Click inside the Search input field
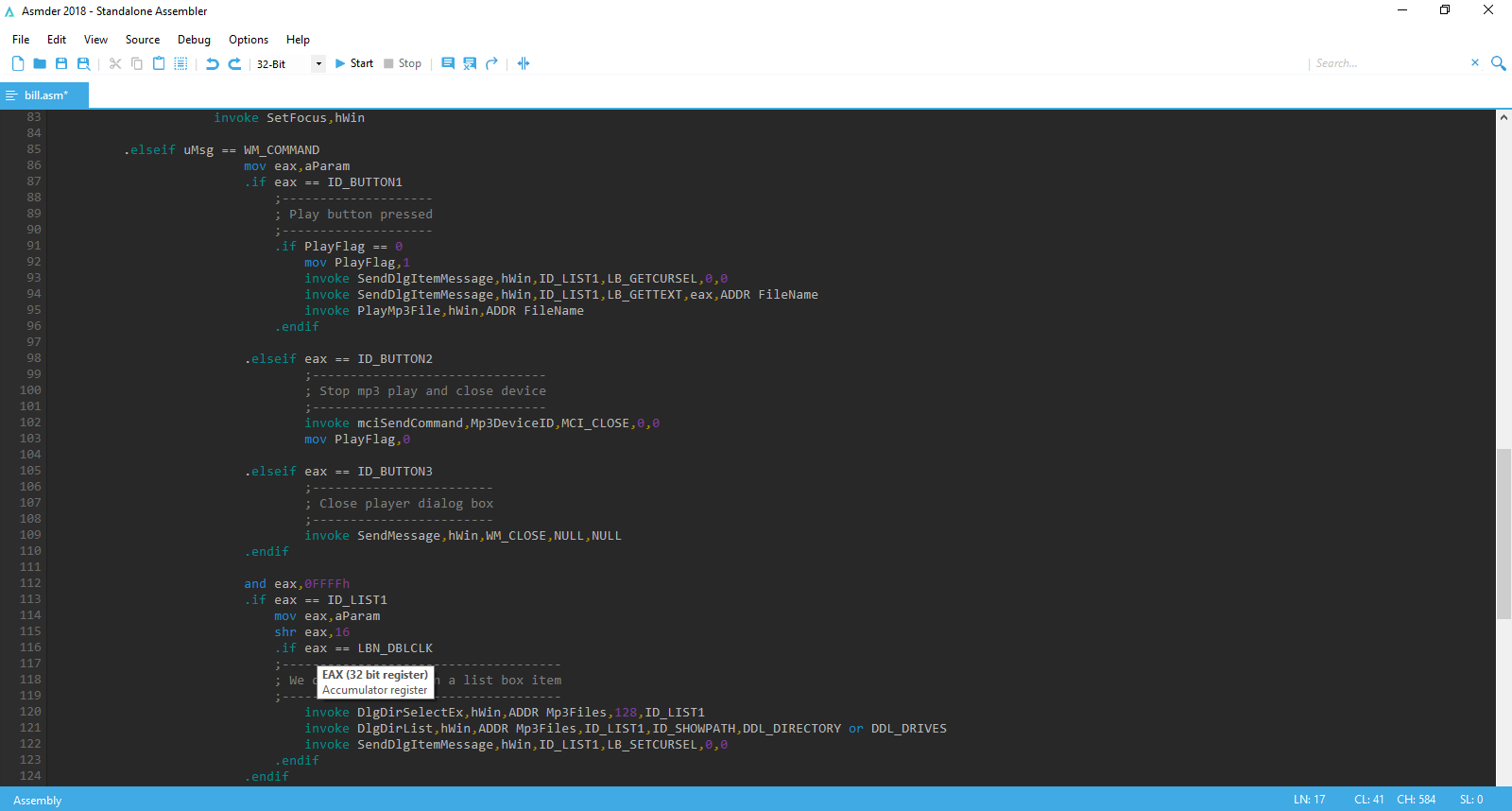 1387,63
